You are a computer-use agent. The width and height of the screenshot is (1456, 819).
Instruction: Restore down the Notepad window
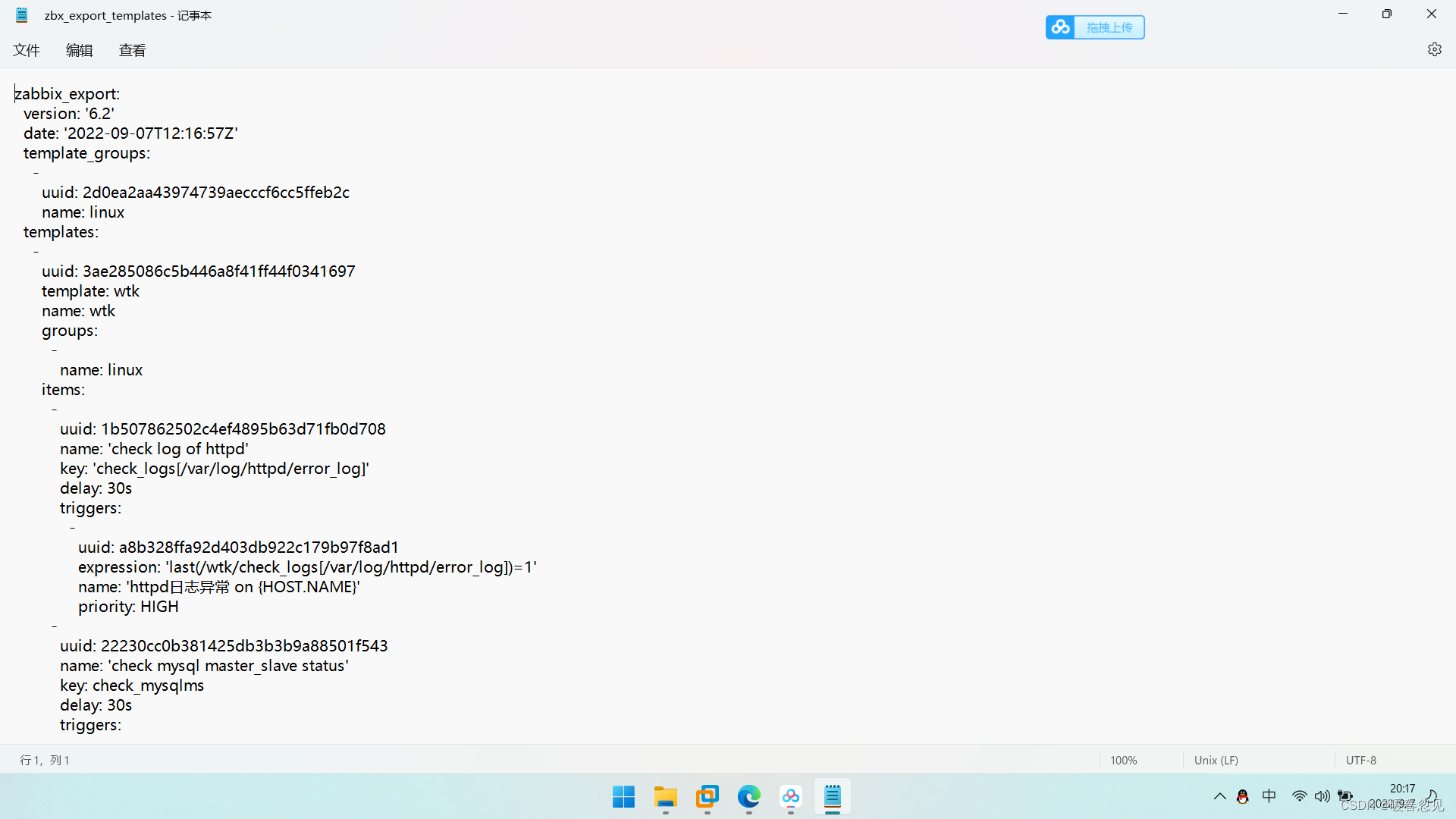1387,14
